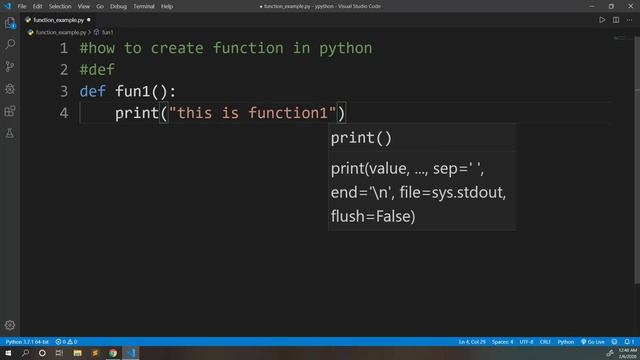
Task: Click the 'def' keyword on line 3
Action: click(x=93, y=91)
